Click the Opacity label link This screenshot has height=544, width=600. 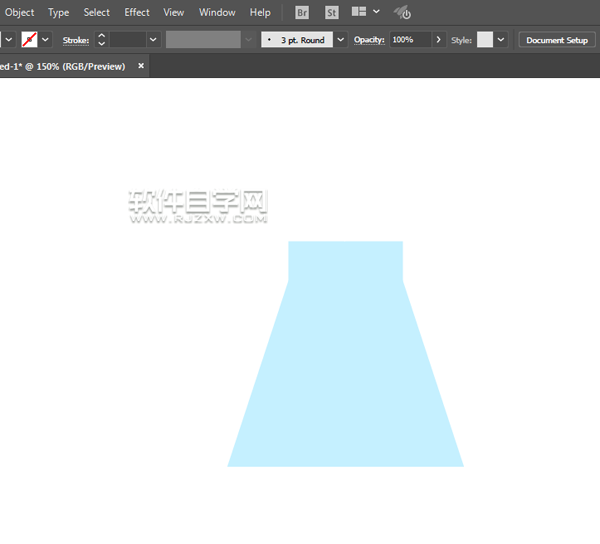click(x=369, y=40)
